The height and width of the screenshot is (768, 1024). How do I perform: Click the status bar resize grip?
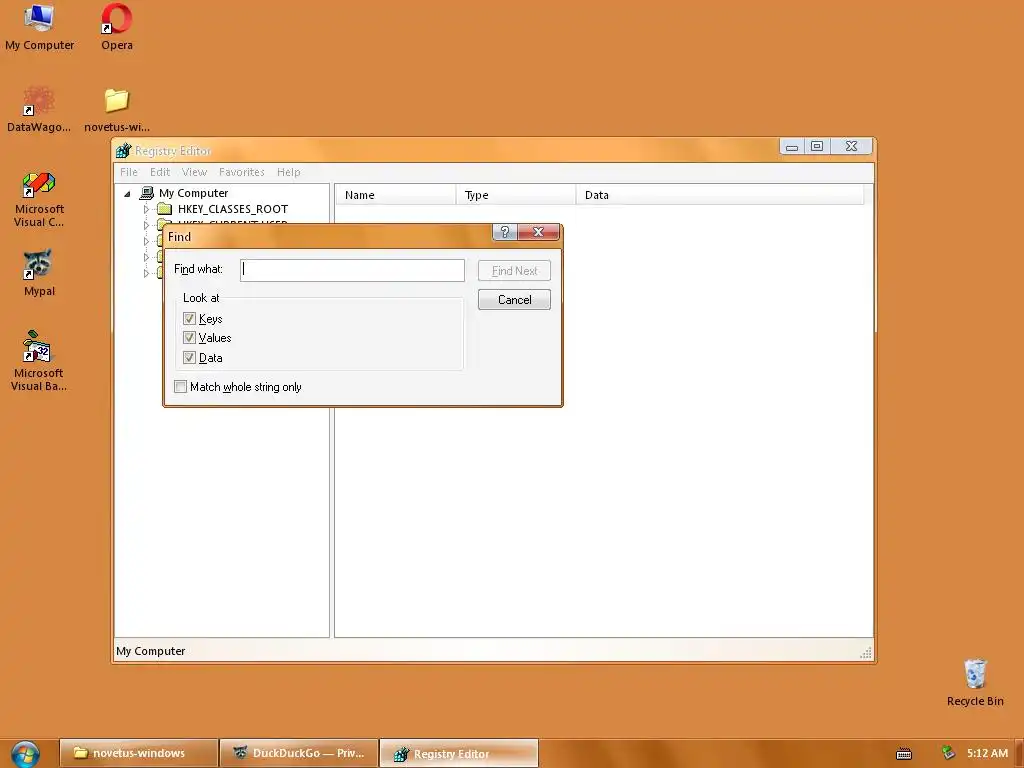(866, 652)
